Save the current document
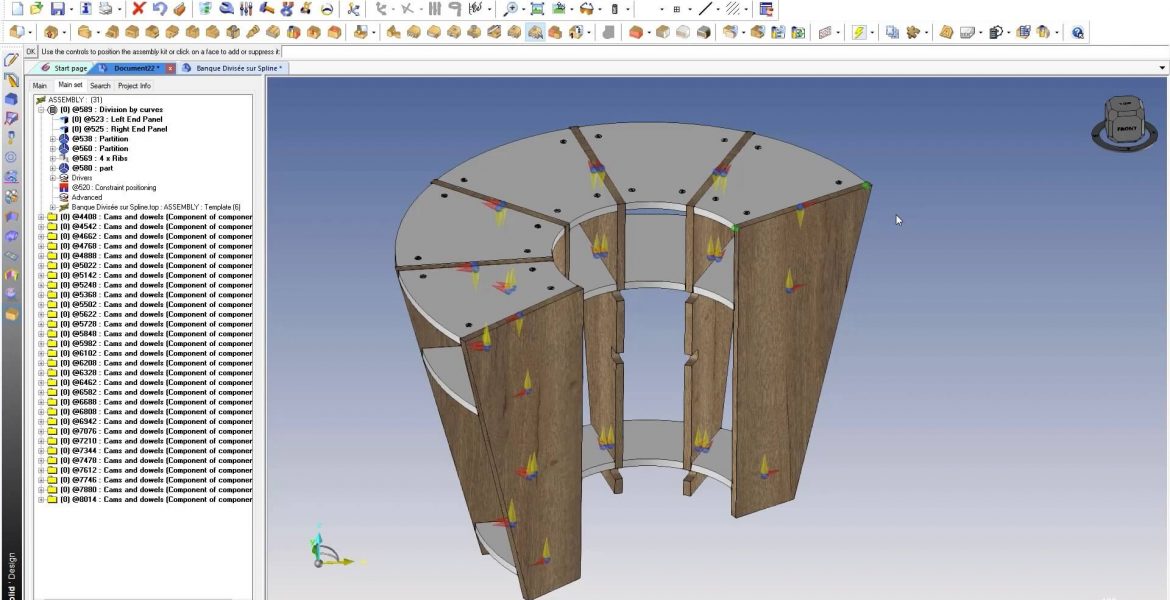The height and width of the screenshot is (600, 1170). click(x=57, y=9)
